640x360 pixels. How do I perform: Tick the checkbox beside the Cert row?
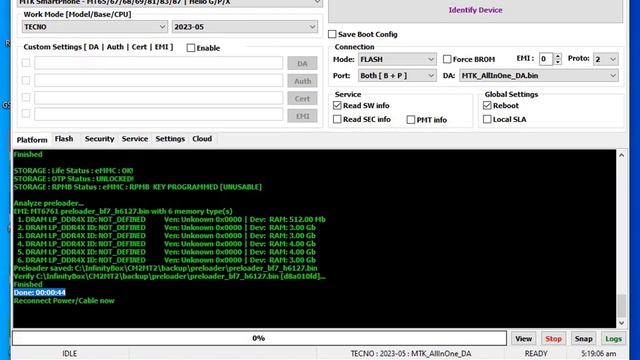[x=26, y=98]
